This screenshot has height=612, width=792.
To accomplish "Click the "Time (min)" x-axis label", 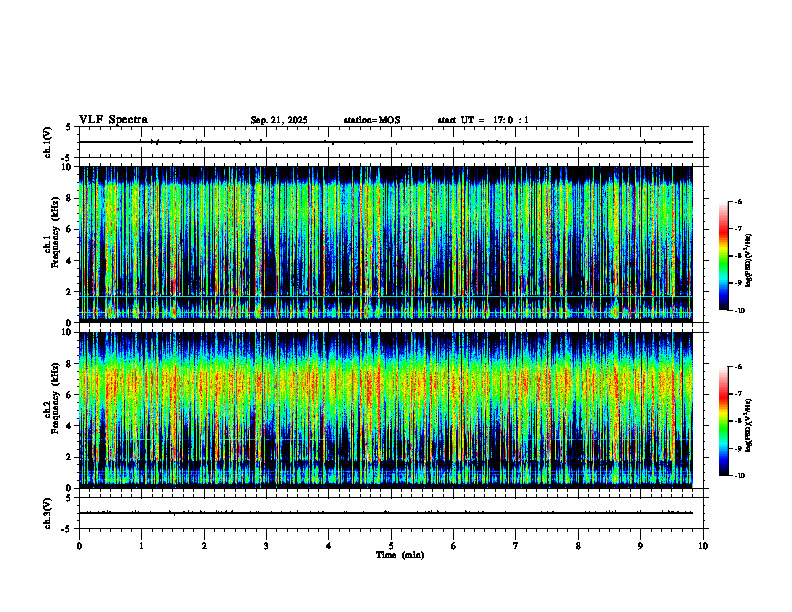I will [400, 555].
